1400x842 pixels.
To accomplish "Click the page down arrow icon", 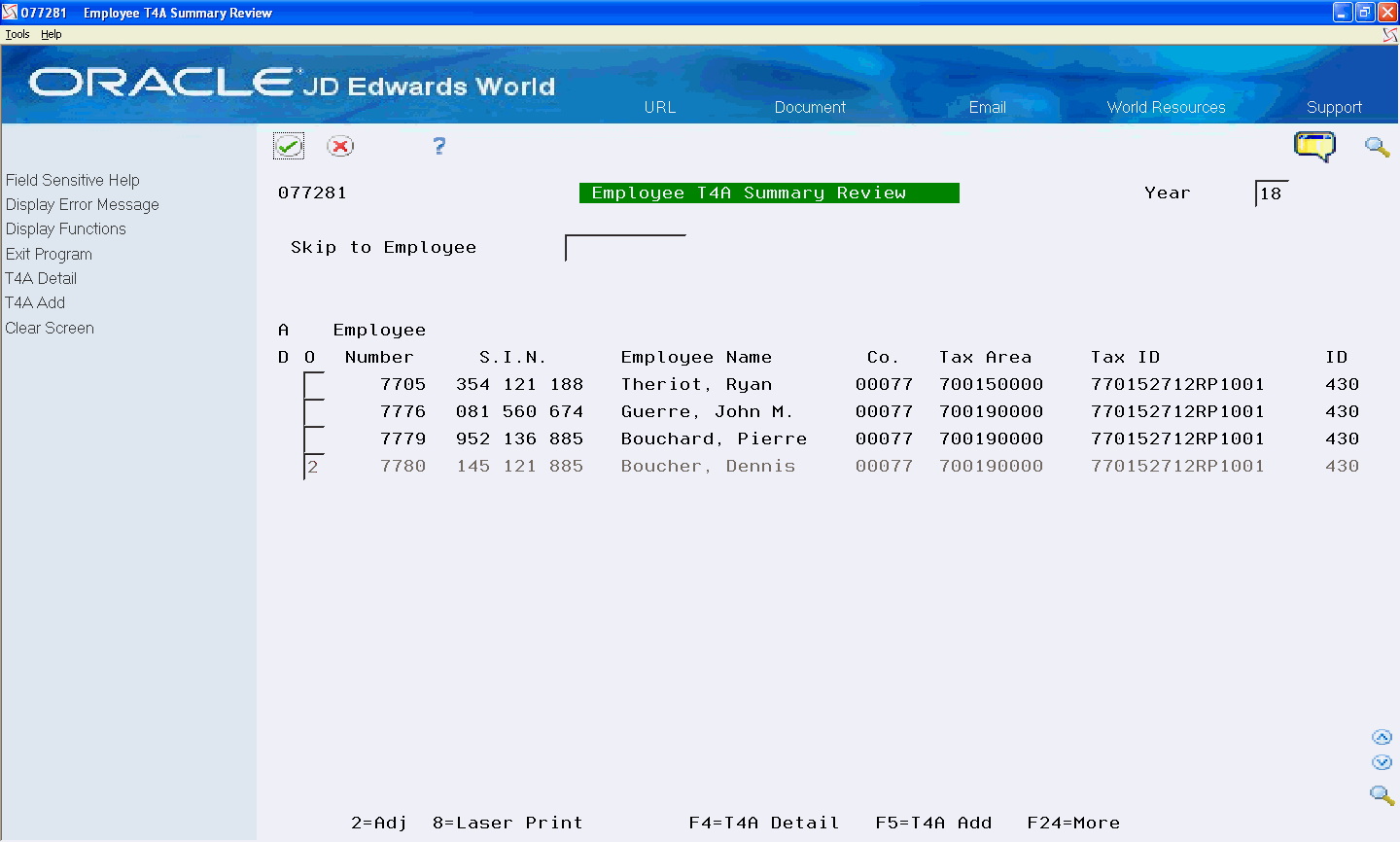I will pos(1382,762).
